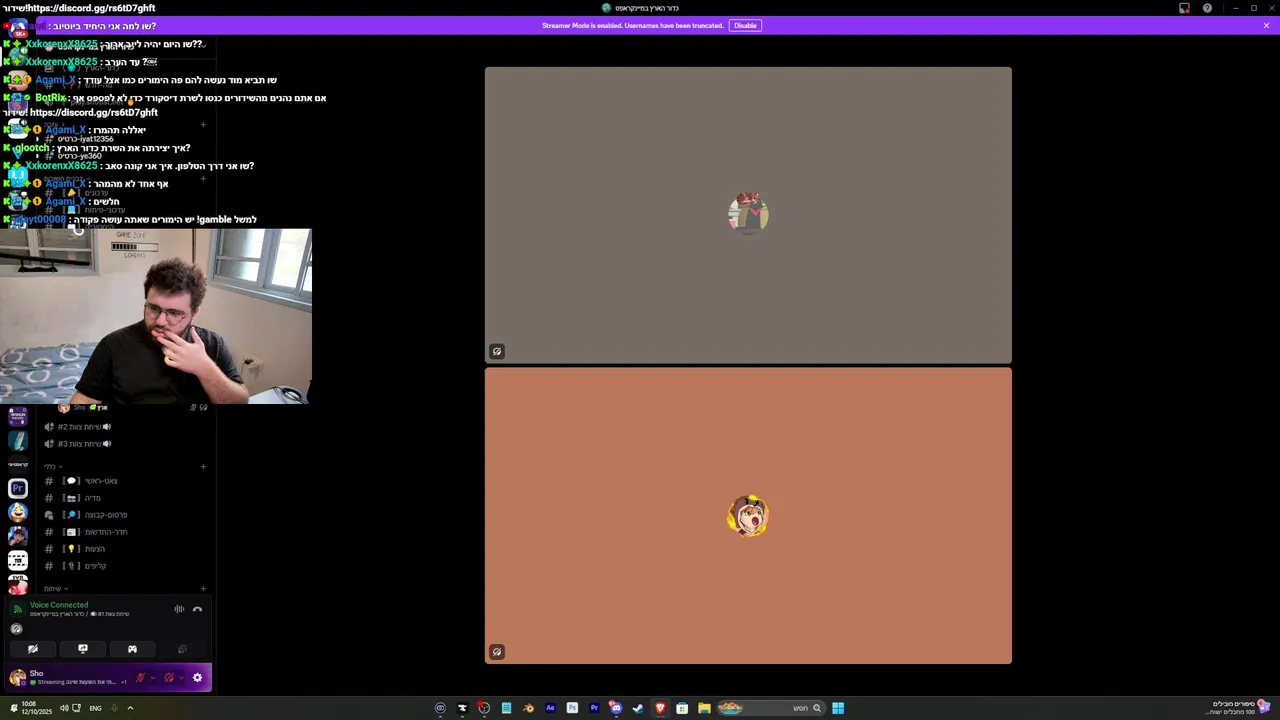Toggle the bottom video tile's corner icon
Screen dimensions: 1280x720
497,652
